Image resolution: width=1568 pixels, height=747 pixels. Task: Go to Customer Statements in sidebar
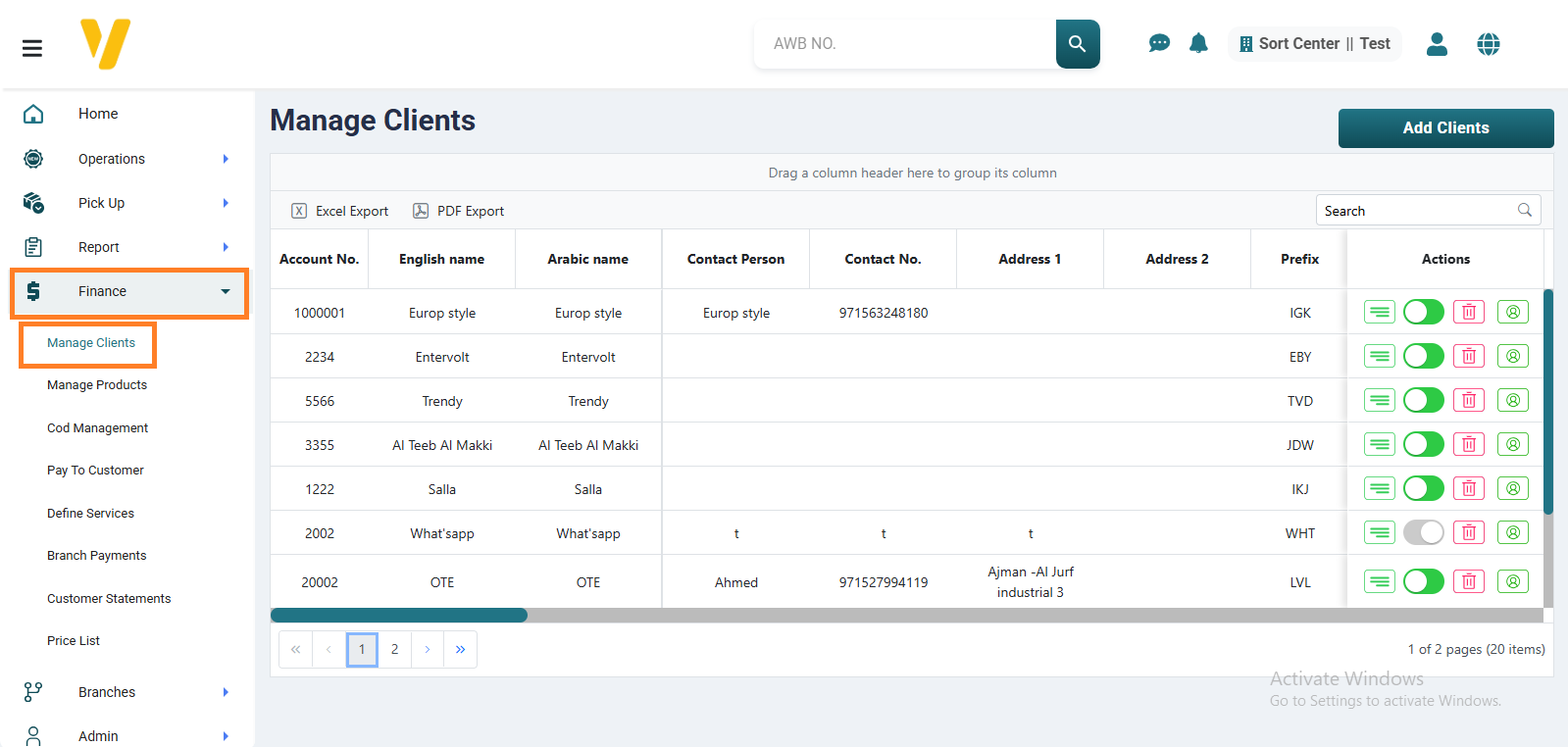click(109, 599)
